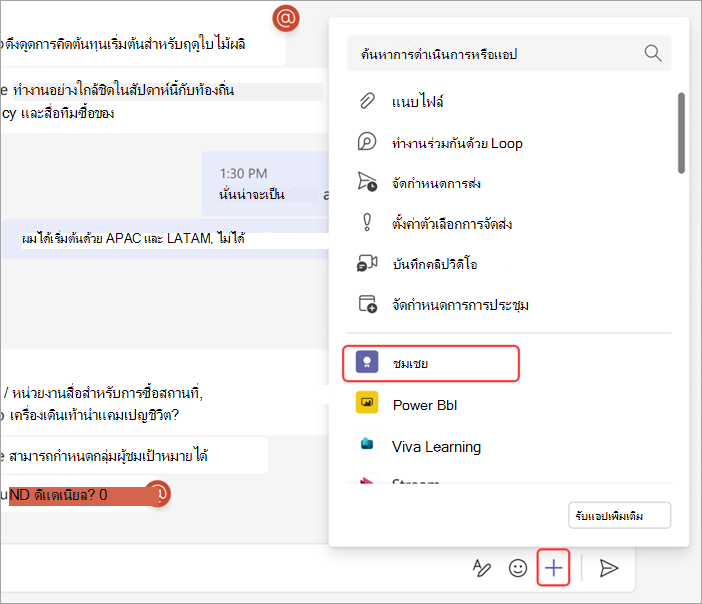This screenshot has width=702, height=604.
Task: Click the red mention badge on ND message
Action: (158, 493)
